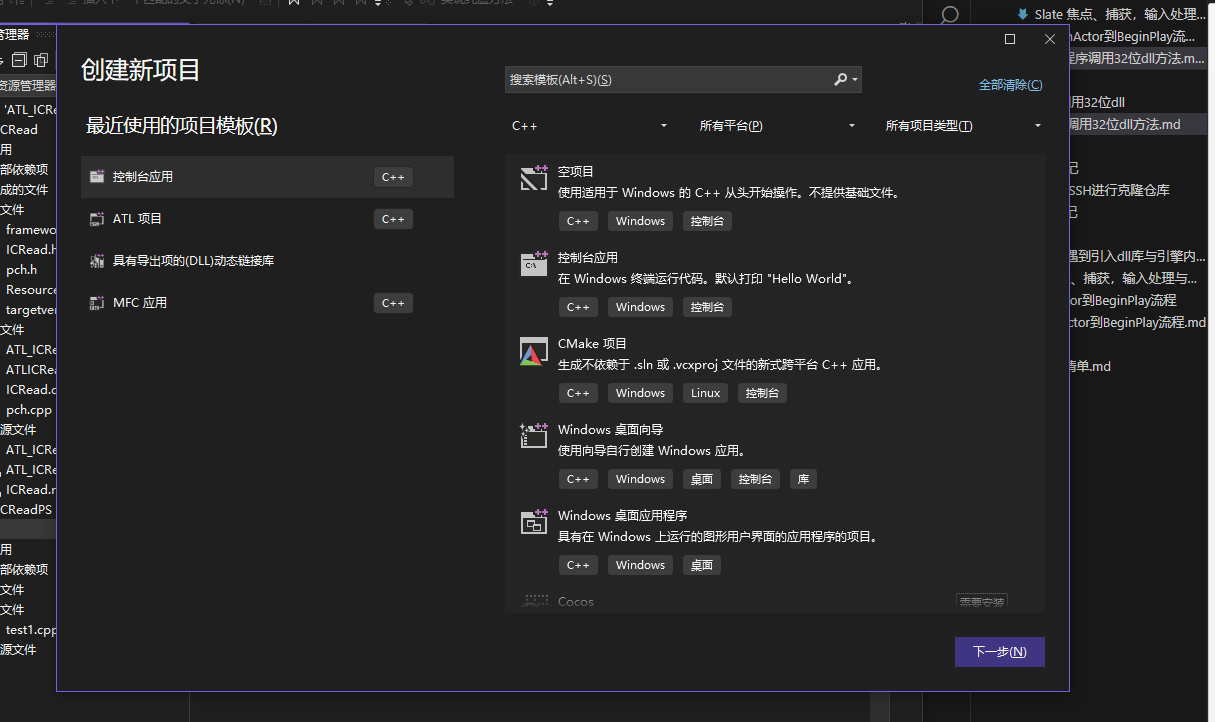
Task: Open the 清单.md entry in the background list
Action: (1089, 367)
